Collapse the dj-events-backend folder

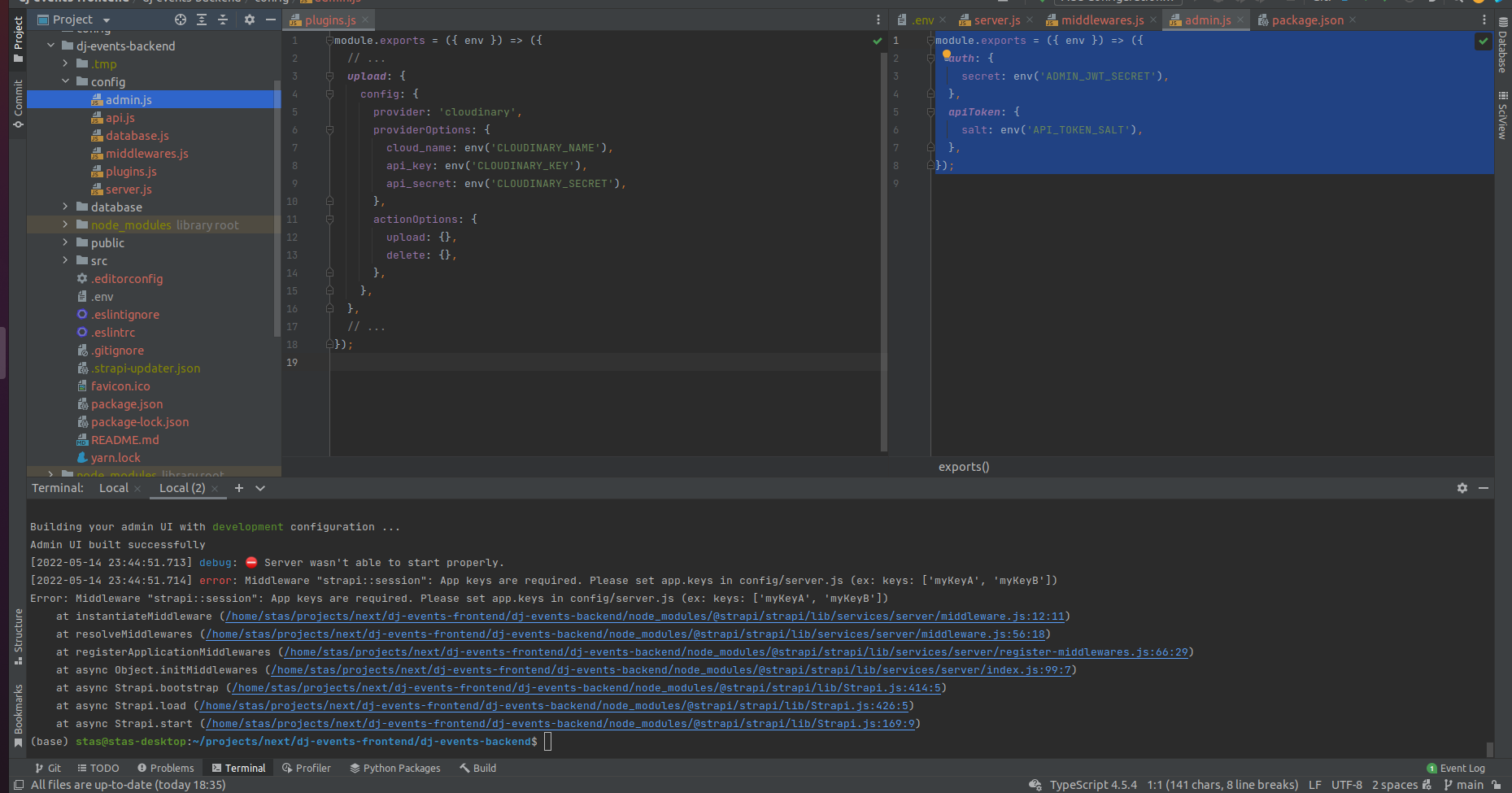[x=51, y=46]
